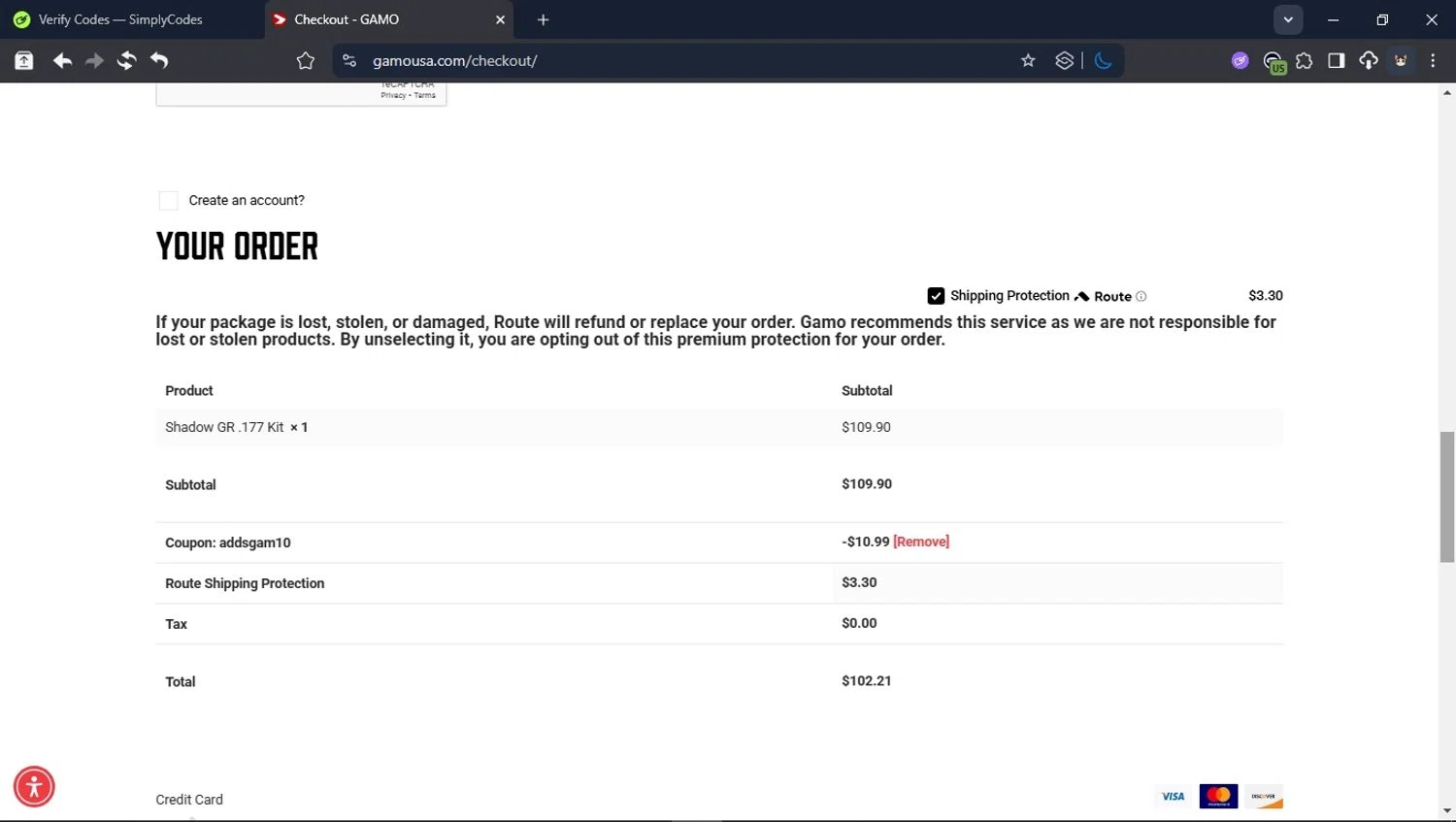1456x822 pixels.
Task: Click the Tax amount $0.00
Action: pyautogui.click(x=859, y=624)
